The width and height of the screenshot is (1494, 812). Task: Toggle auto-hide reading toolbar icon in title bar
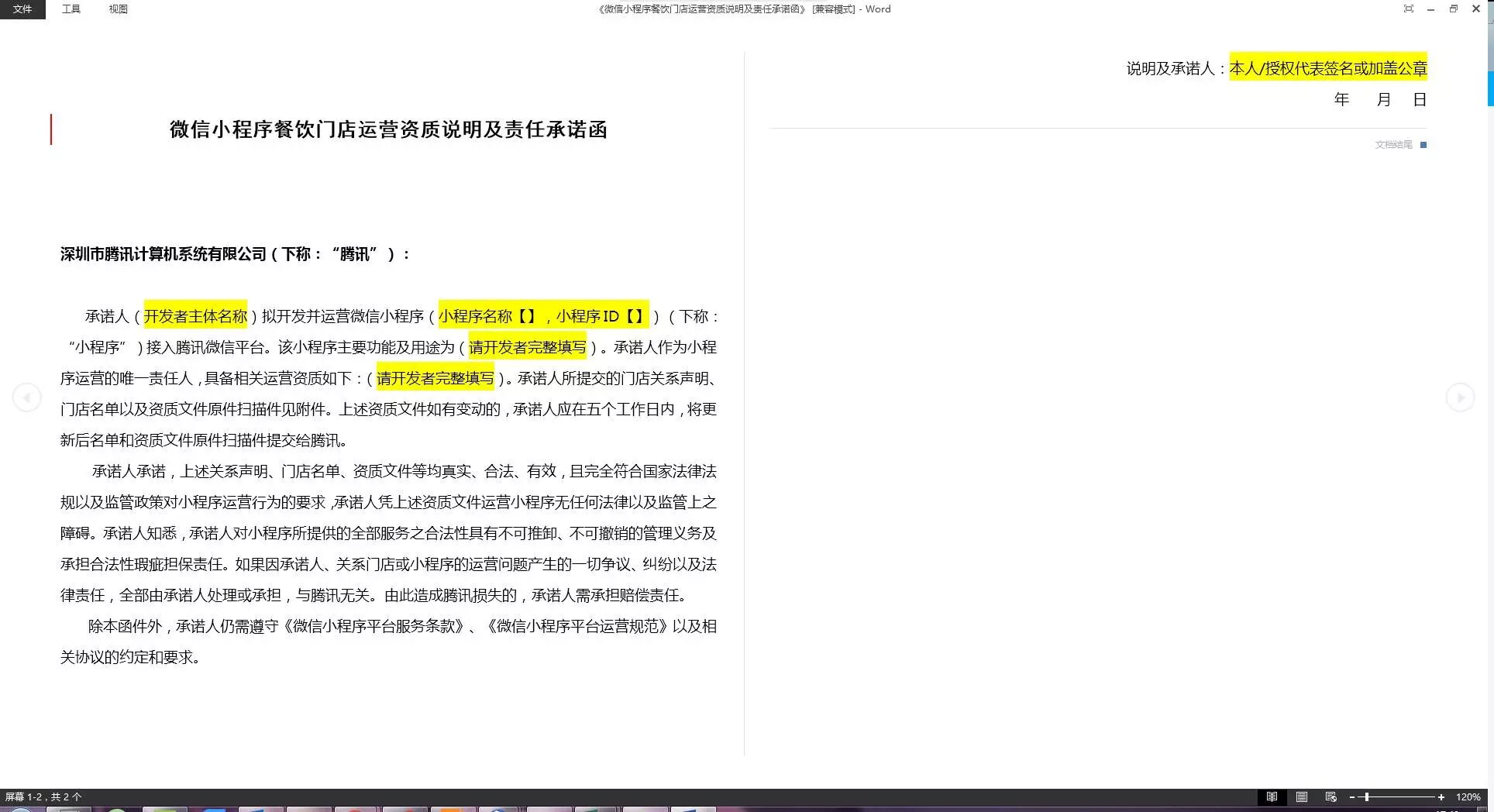(x=1409, y=9)
